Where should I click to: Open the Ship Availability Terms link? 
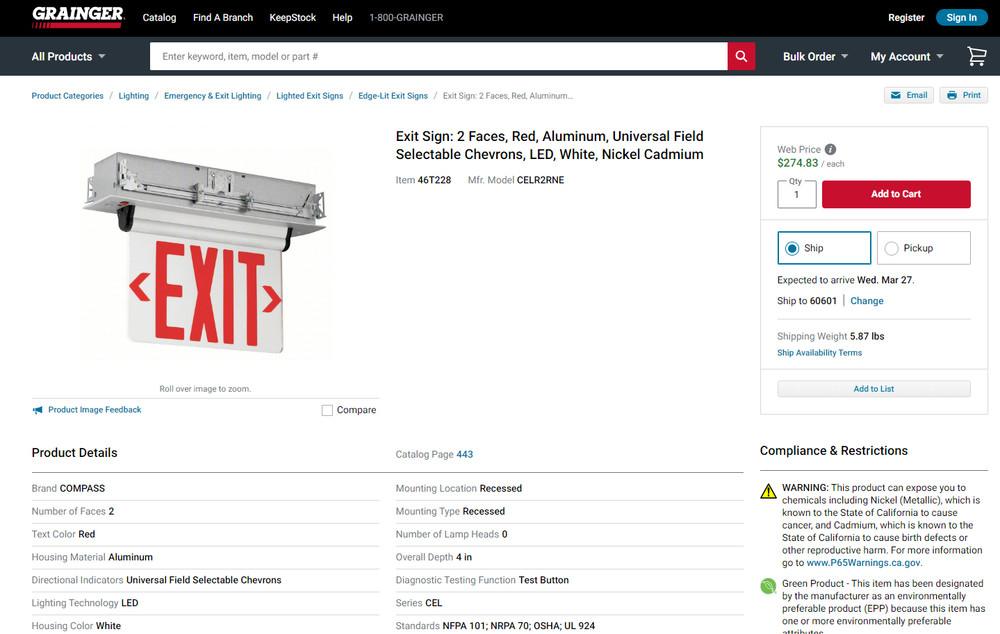[x=819, y=352]
